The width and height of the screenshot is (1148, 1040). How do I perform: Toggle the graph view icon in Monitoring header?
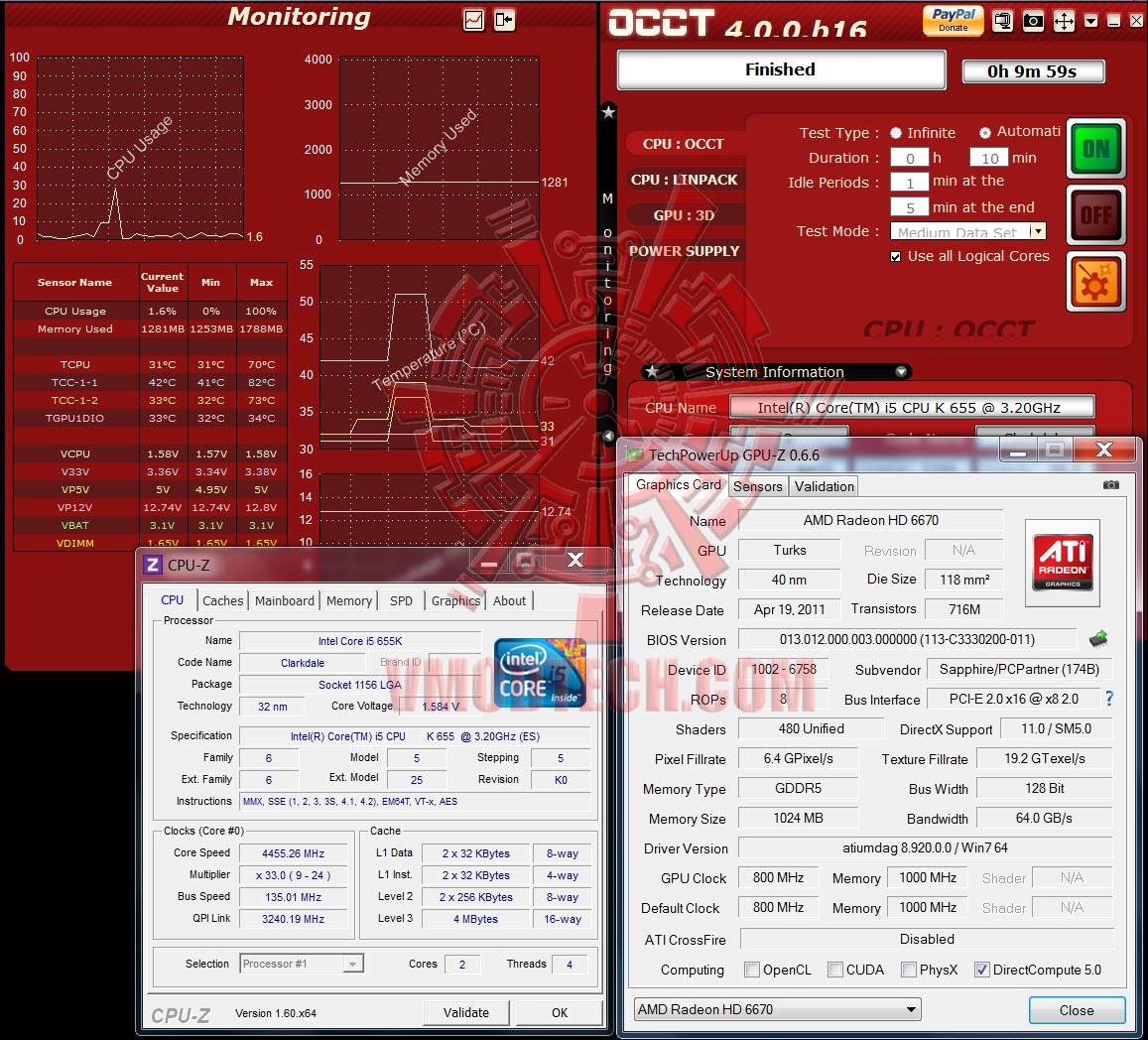pyautogui.click(x=473, y=19)
